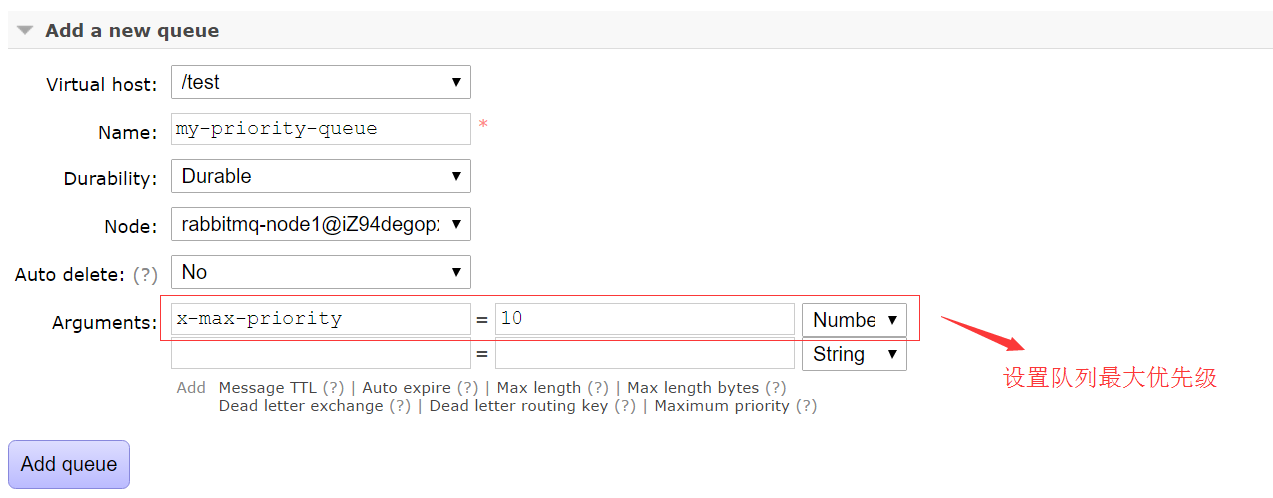1273x498 pixels.
Task: Click the Maximum priority link
Action: 721,406
